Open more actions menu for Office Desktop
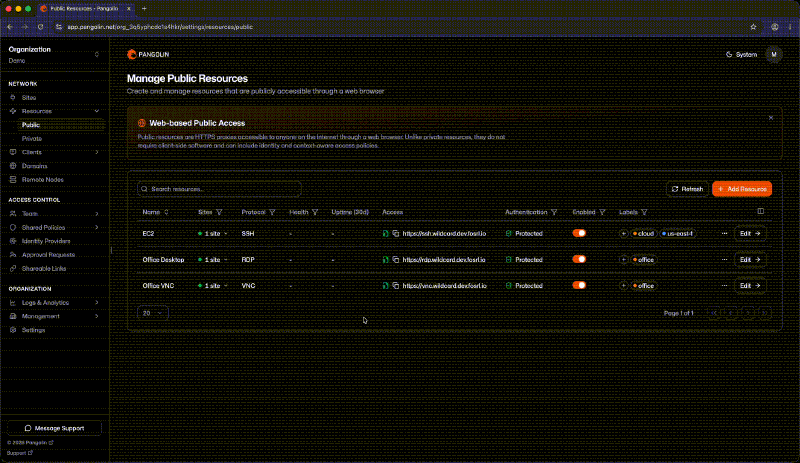The image size is (800, 463). pos(724,260)
